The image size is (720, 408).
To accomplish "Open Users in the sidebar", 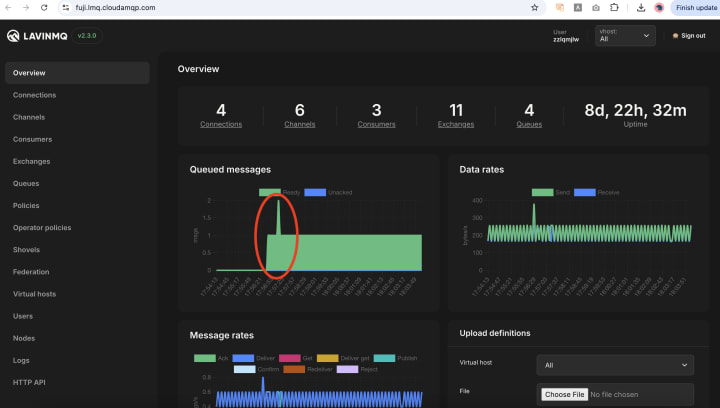I will tap(22, 316).
